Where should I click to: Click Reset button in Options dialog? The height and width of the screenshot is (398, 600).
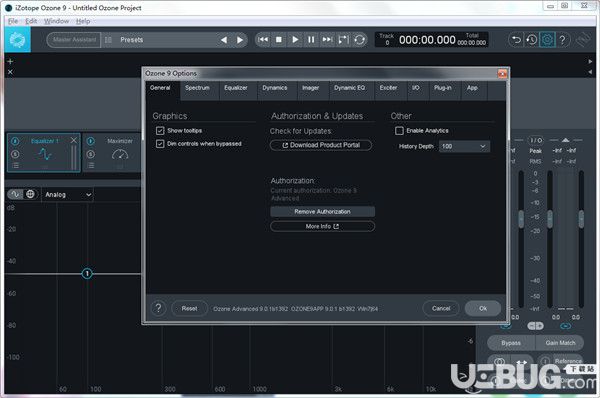click(189, 308)
